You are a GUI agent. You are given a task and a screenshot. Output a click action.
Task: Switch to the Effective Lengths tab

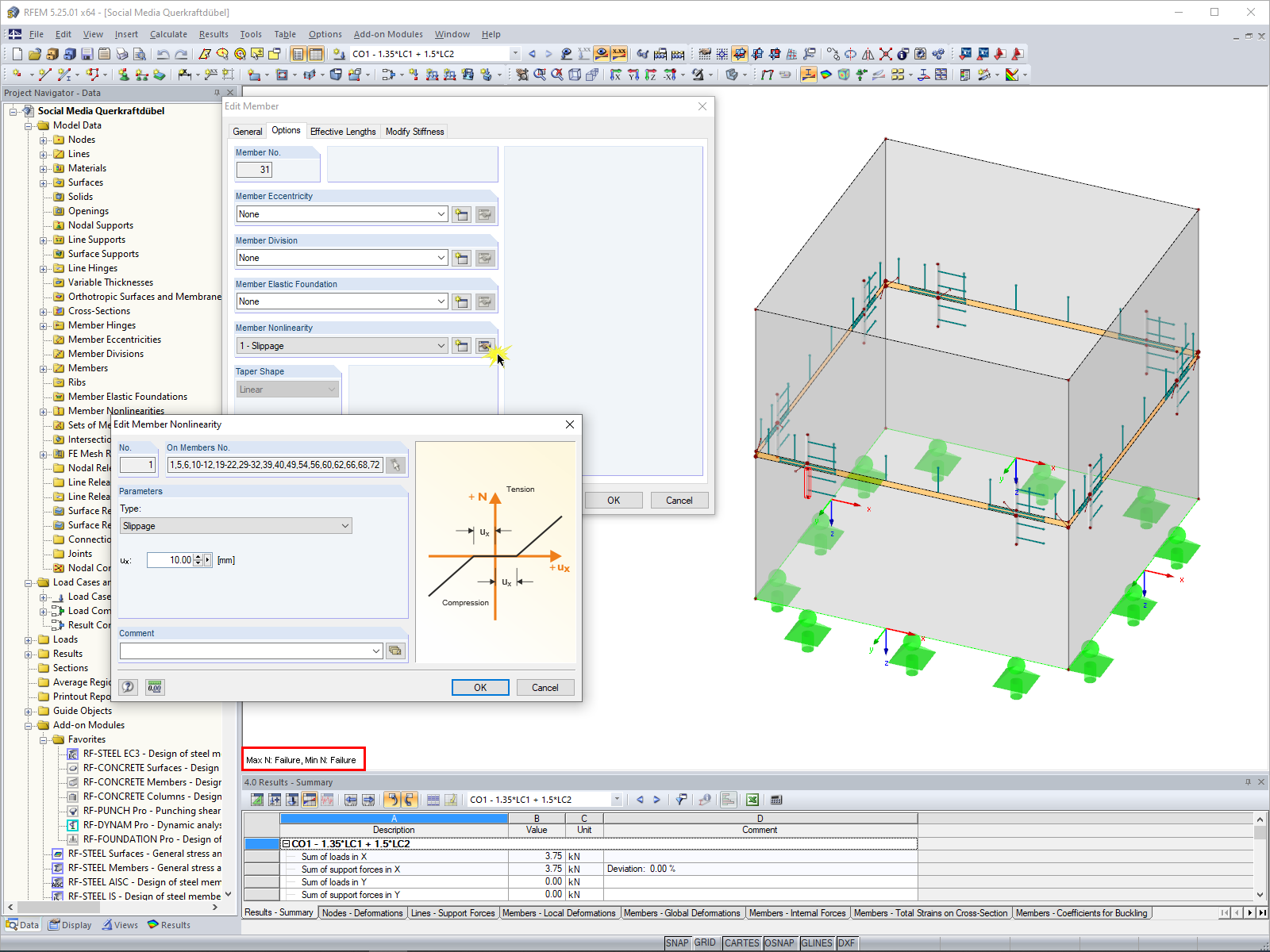tap(343, 131)
